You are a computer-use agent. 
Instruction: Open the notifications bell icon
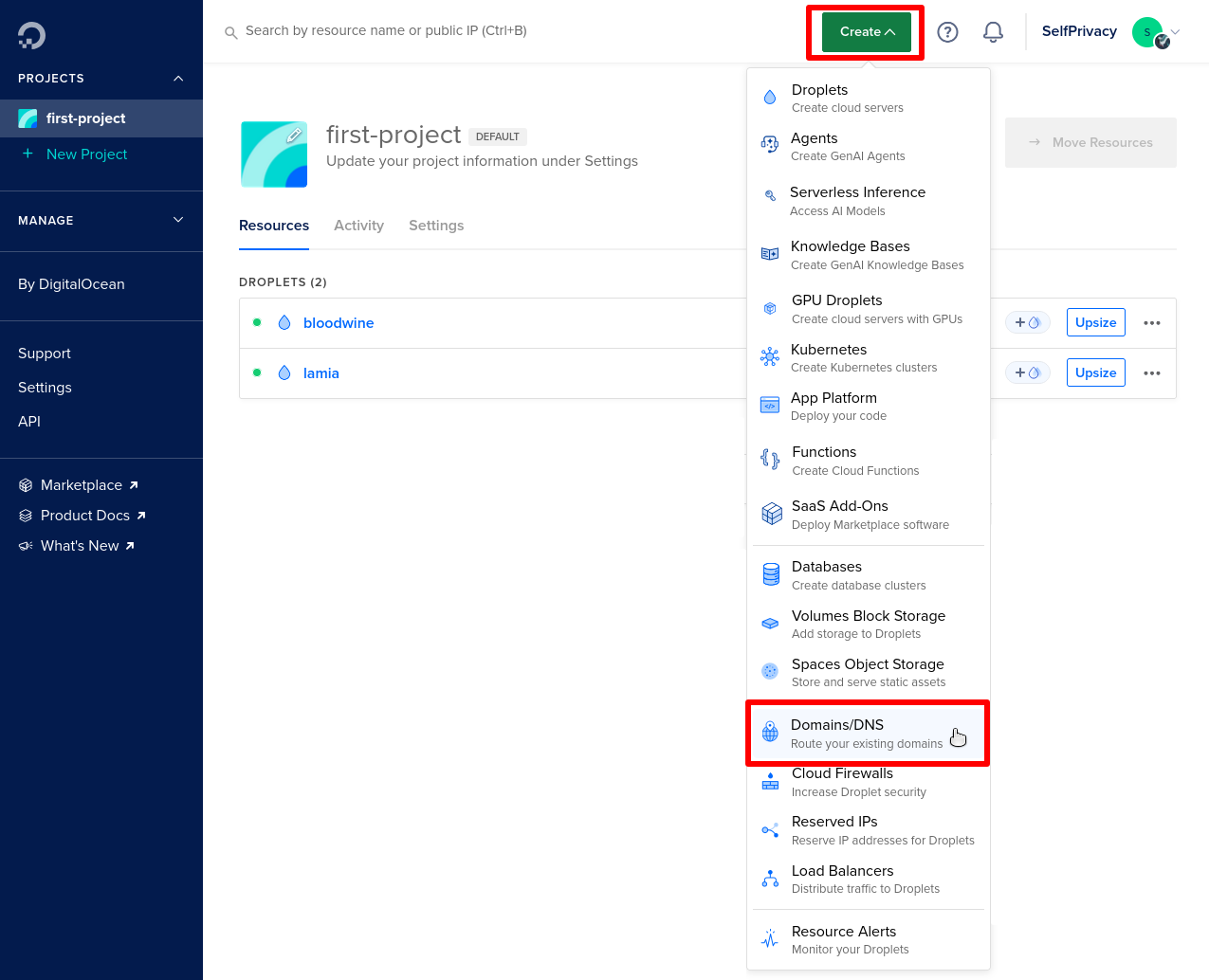(993, 32)
